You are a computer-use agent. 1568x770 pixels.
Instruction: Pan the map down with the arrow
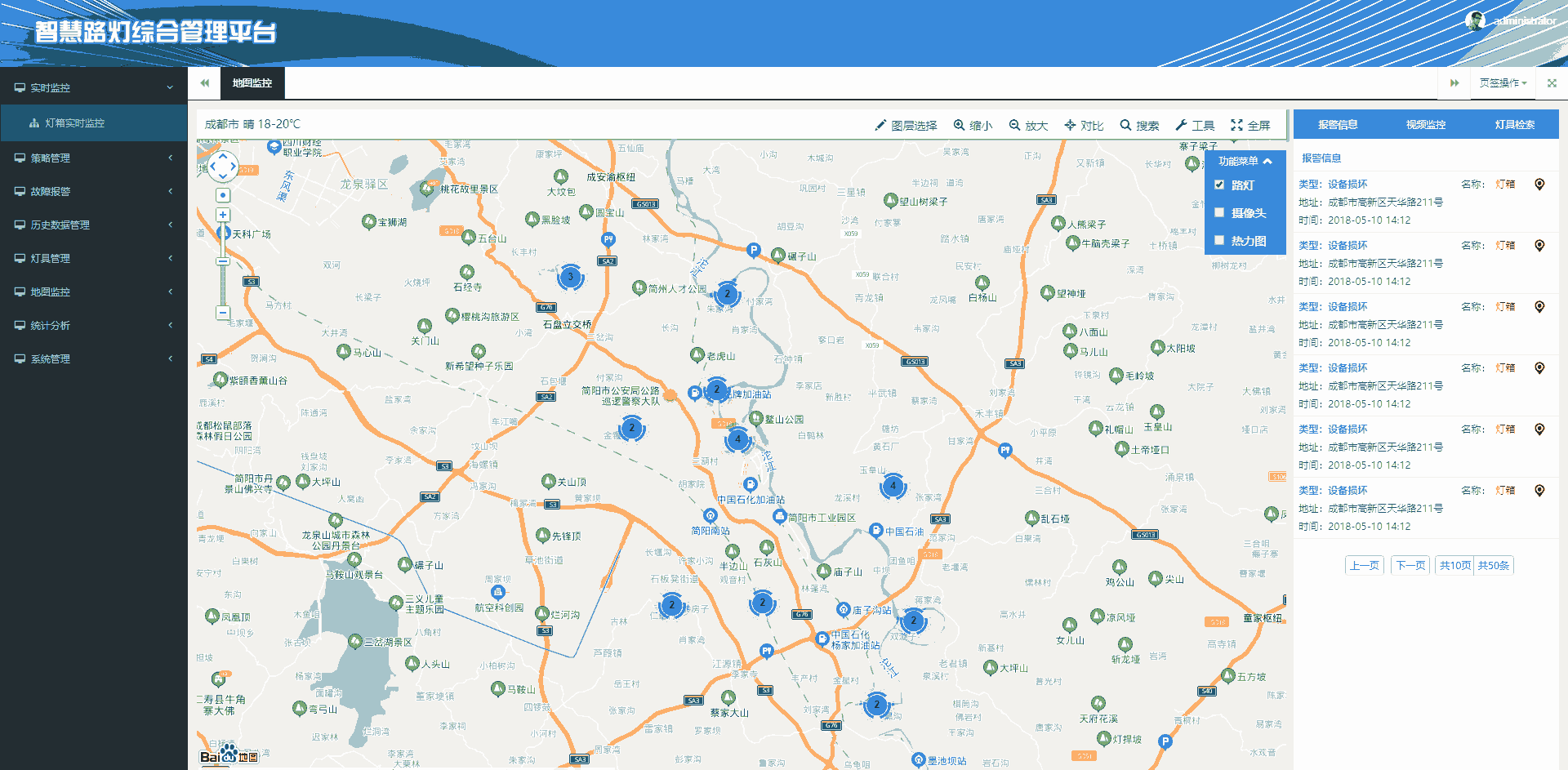223,177
